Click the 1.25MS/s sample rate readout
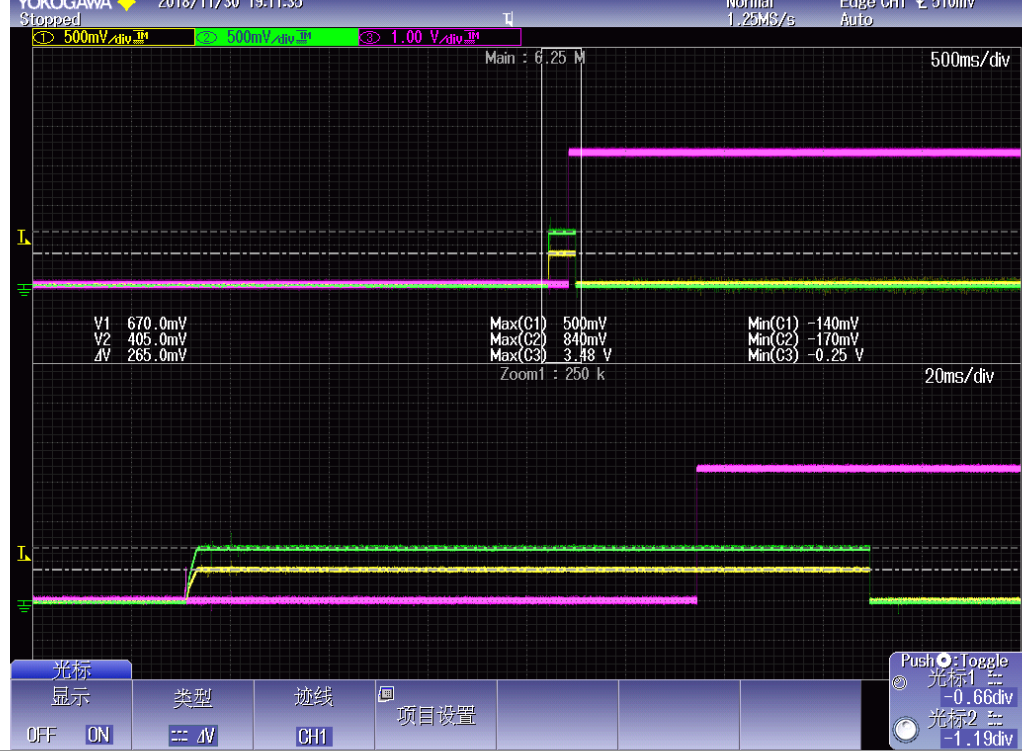The image size is (1022, 751). [x=761, y=20]
